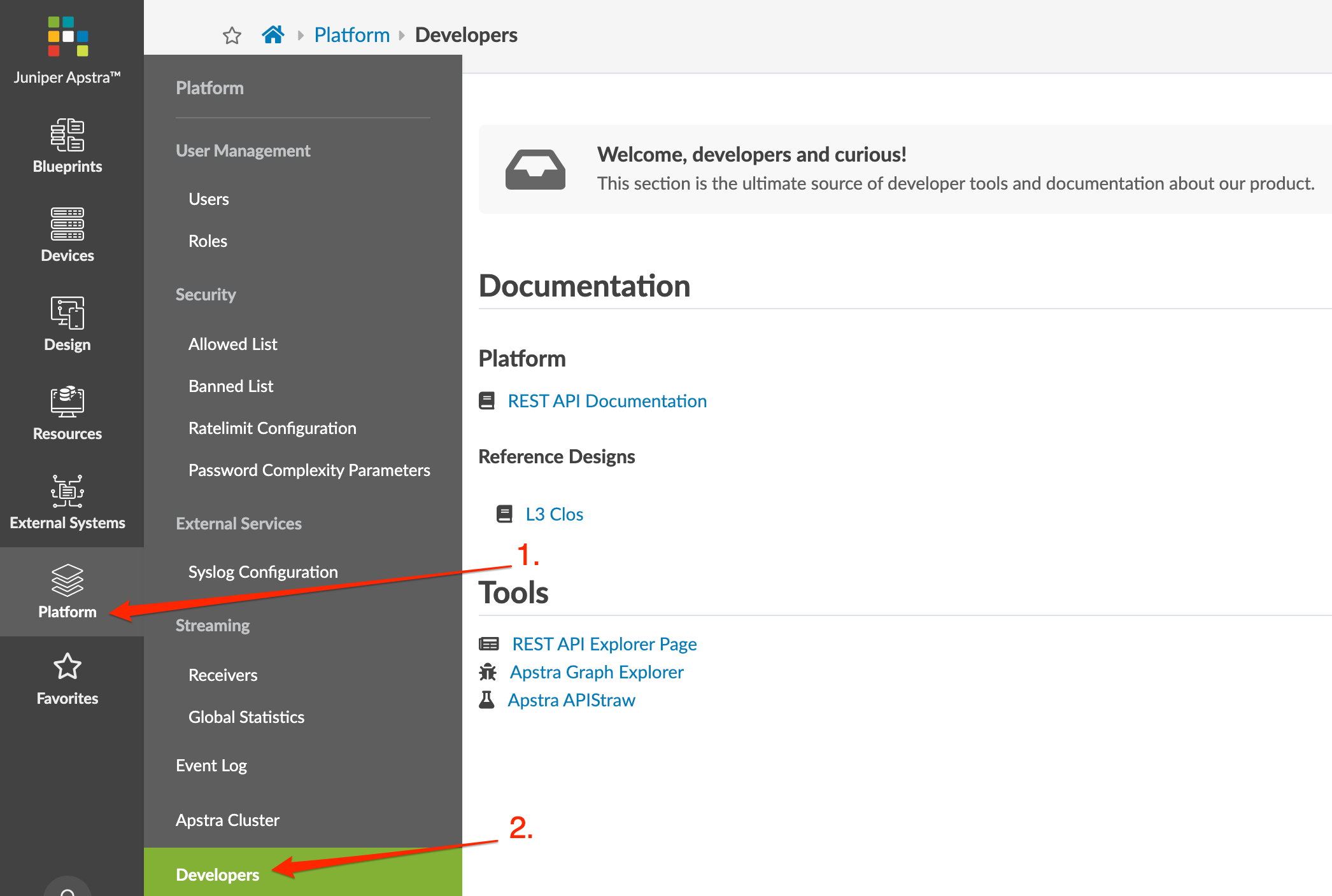Screen dimensions: 1332x896
Task: Open Password Complexity Parameters menu entry
Action: (x=309, y=470)
